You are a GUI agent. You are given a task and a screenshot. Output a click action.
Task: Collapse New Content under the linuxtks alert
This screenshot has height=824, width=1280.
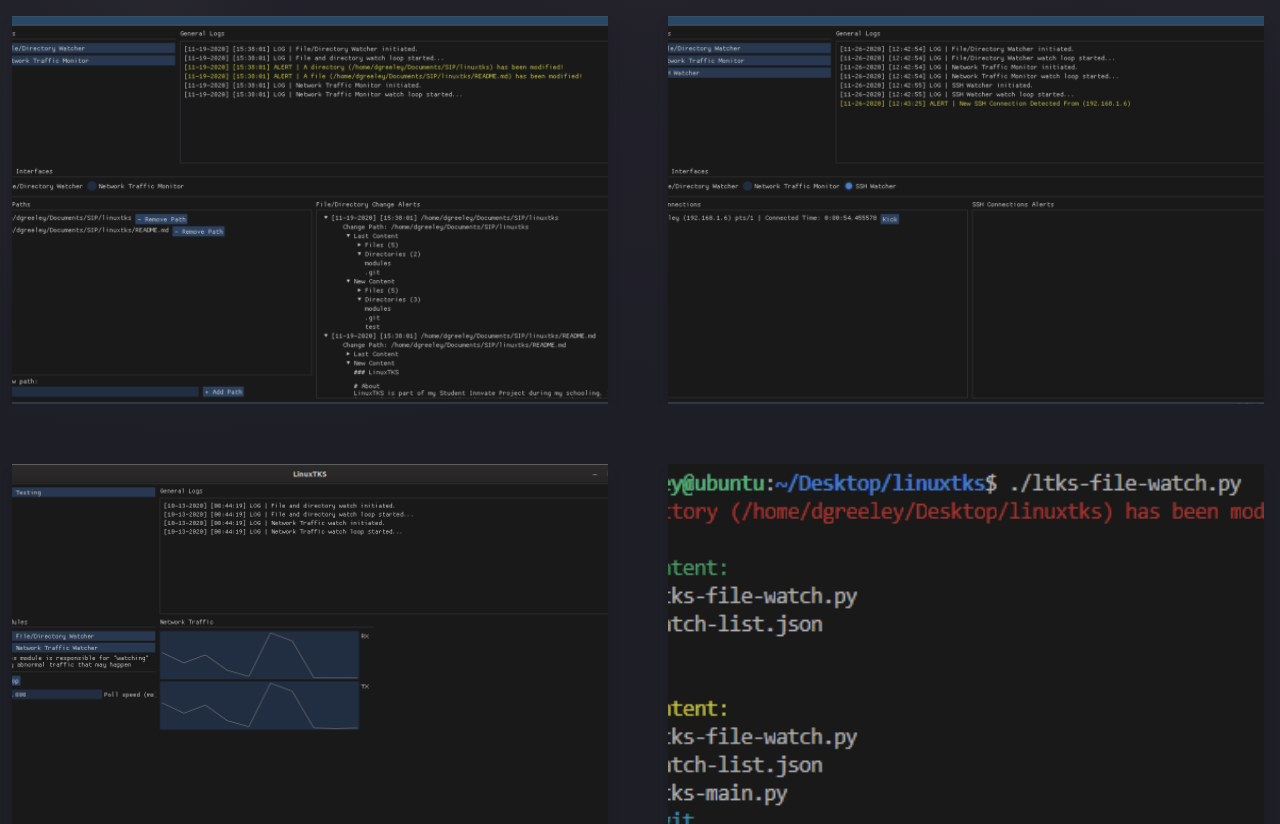click(349, 281)
